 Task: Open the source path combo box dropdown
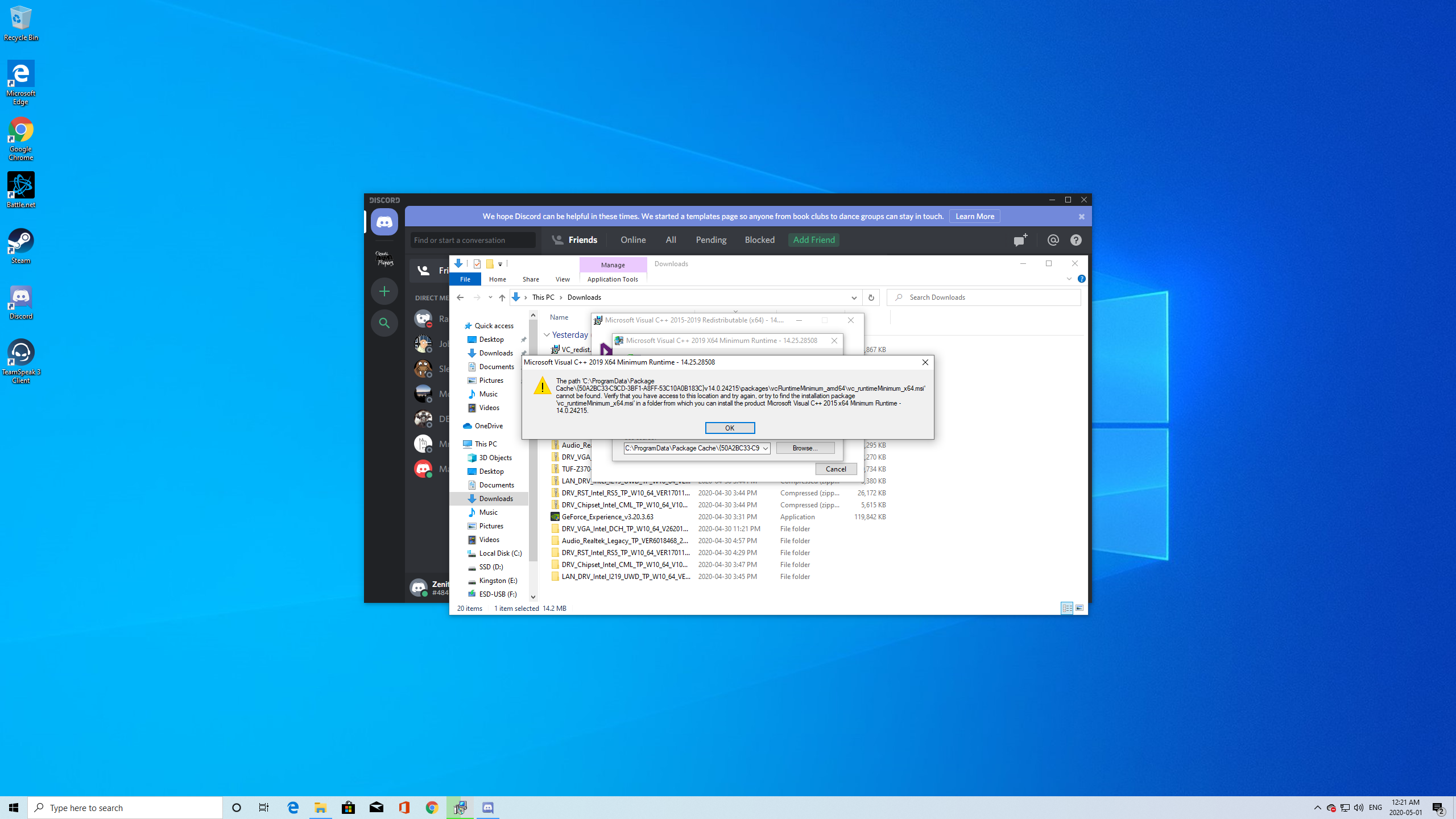766,448
